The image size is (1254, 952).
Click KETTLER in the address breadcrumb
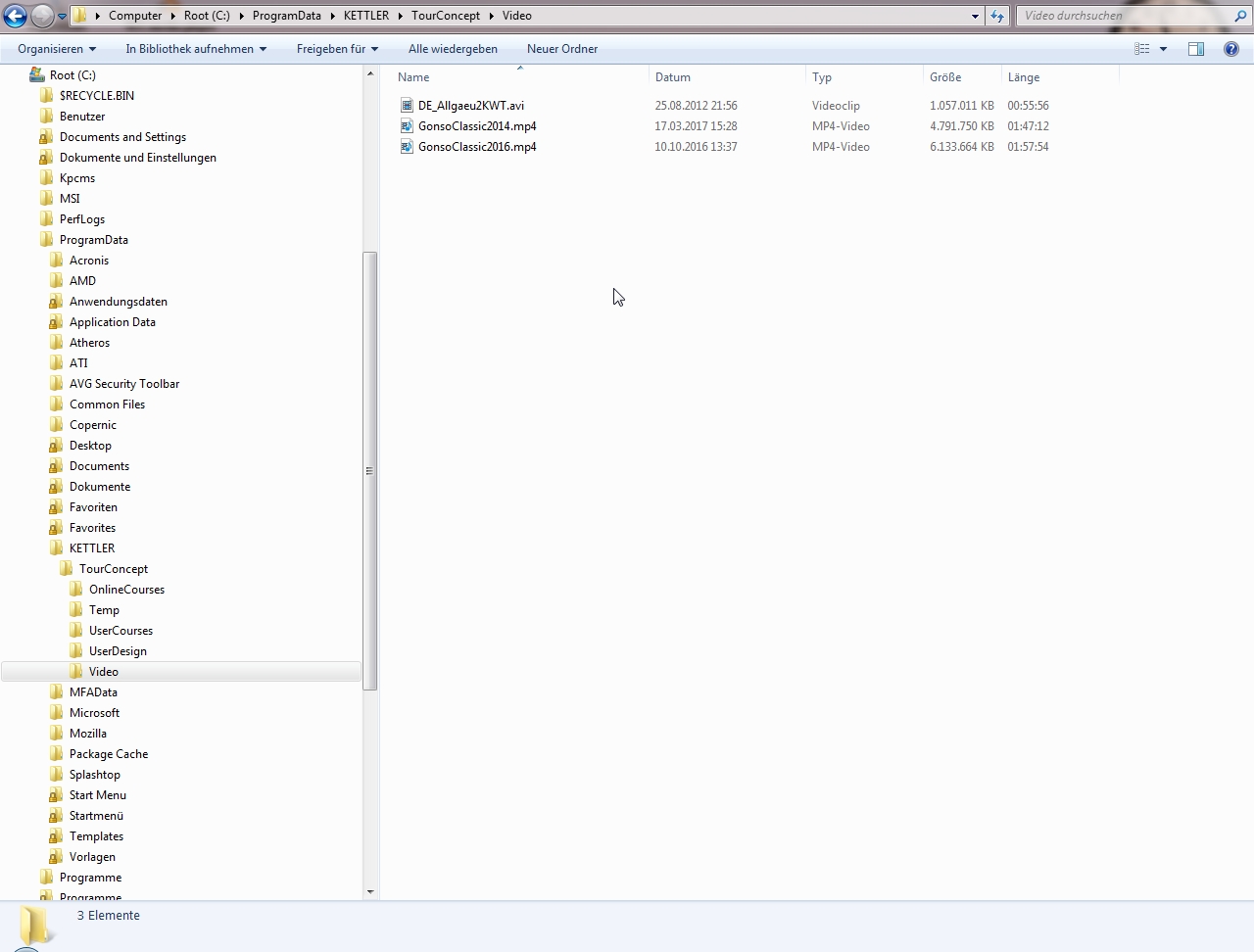(366, 16)
